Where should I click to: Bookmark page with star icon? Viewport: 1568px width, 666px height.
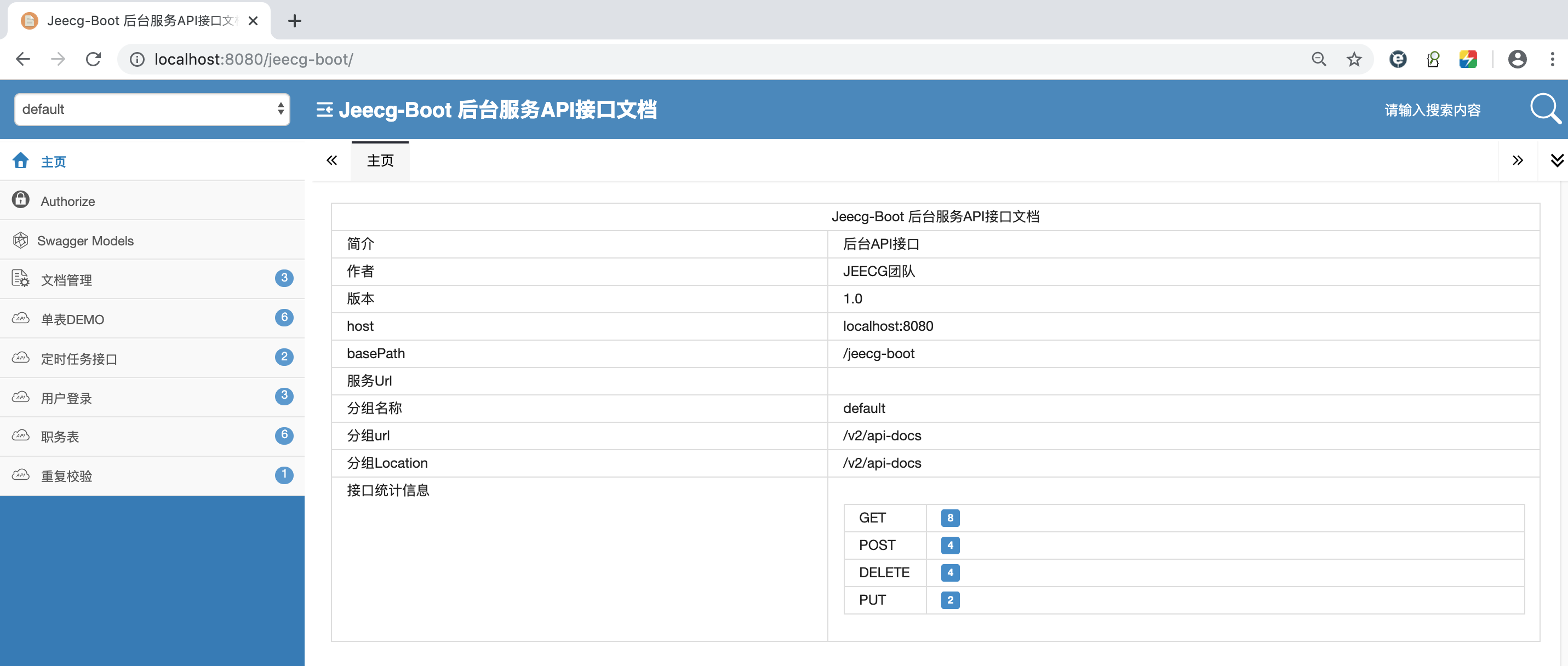tap(1354, 59)
